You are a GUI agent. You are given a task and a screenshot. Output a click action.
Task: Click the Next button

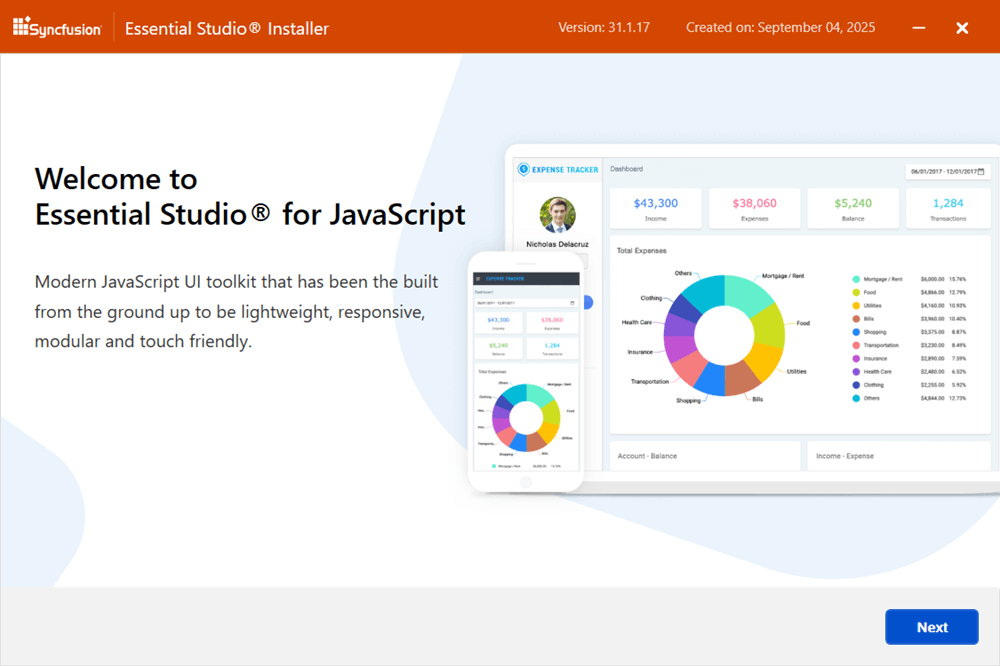[x=931, y=627]
